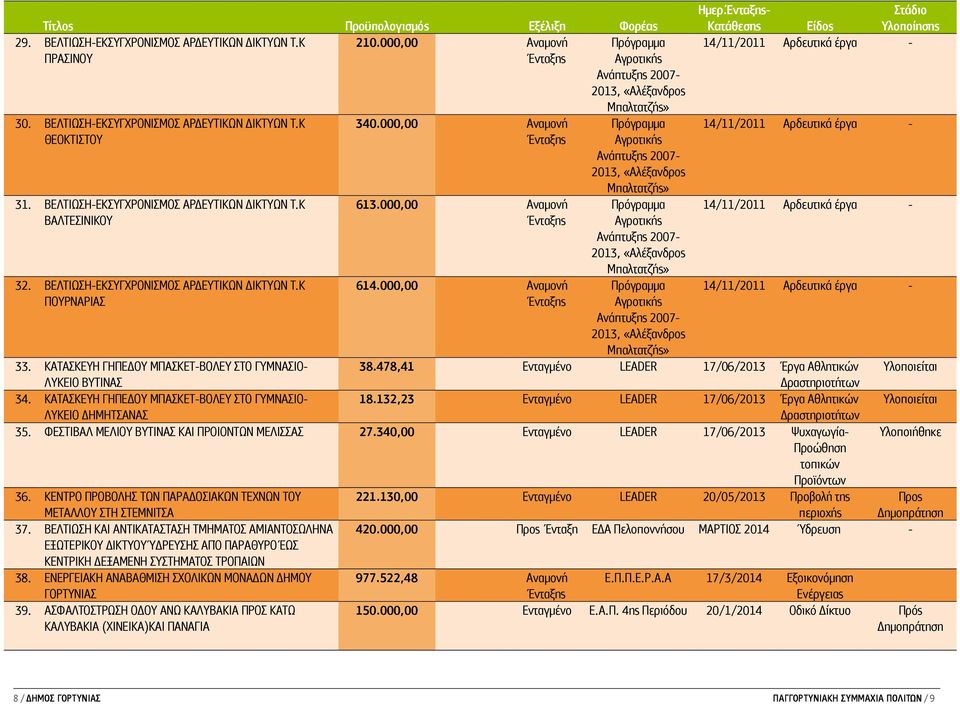Click the 'Προϋπολογισμός' column header
960x704 pixels.
tap(387, 26)
